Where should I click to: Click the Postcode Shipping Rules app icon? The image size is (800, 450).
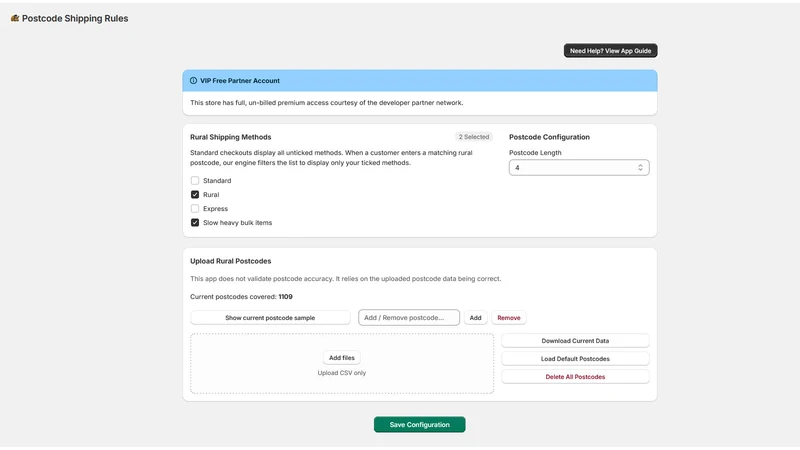15,18
